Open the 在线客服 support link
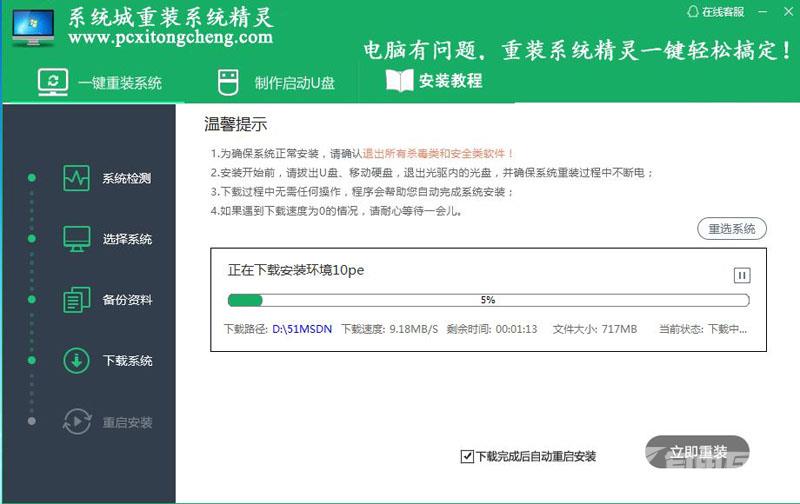Screen dimensions: 800x504 coord(715,12)
